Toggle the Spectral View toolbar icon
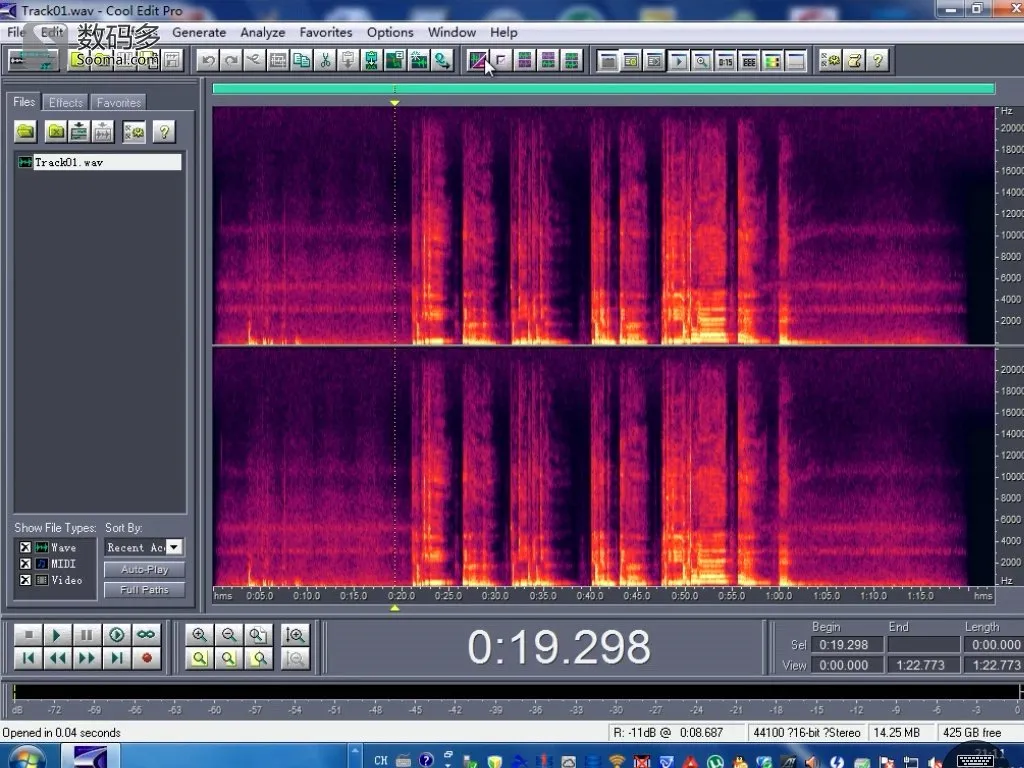Image resolution: width=1024 pixels, height=768 pixels. pos(478,61)
